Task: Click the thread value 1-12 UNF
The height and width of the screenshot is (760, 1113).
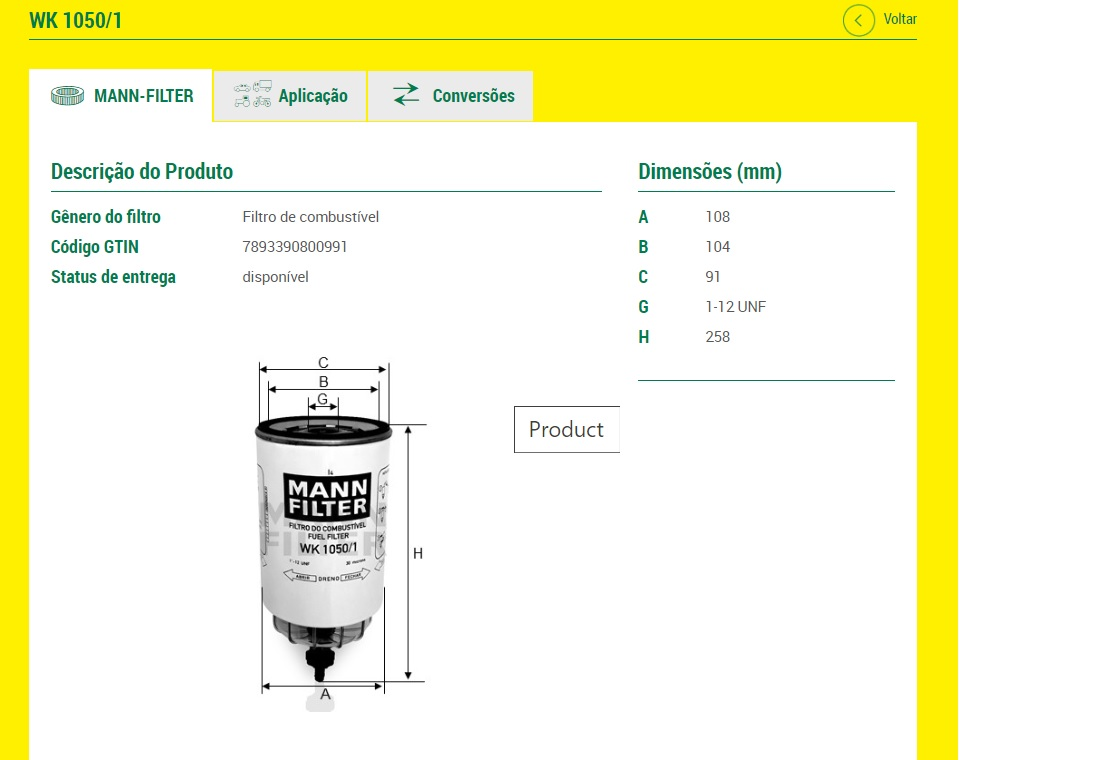Action: coord(735,307)
